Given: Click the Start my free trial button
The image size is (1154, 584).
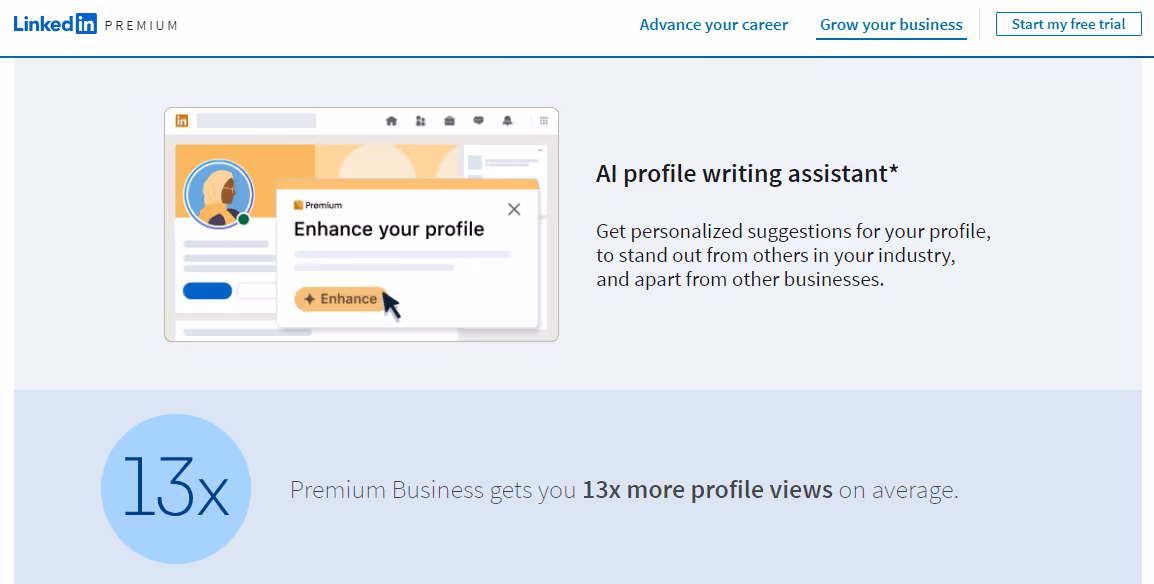Looking at the screenshot, I should [1068, 23].
